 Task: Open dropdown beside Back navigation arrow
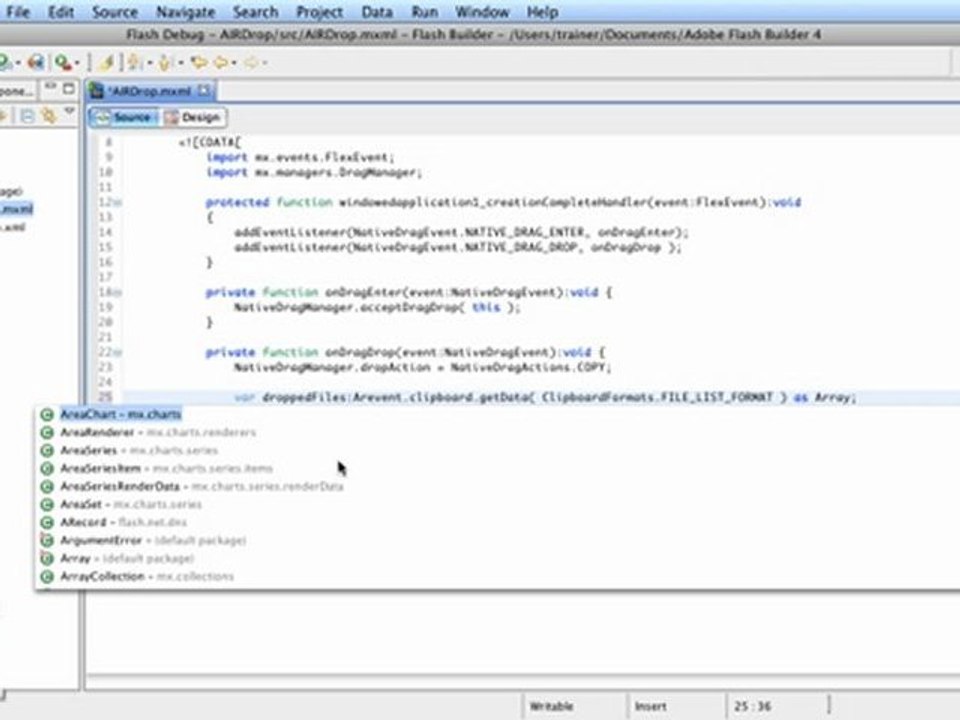[x=234, y=62]
